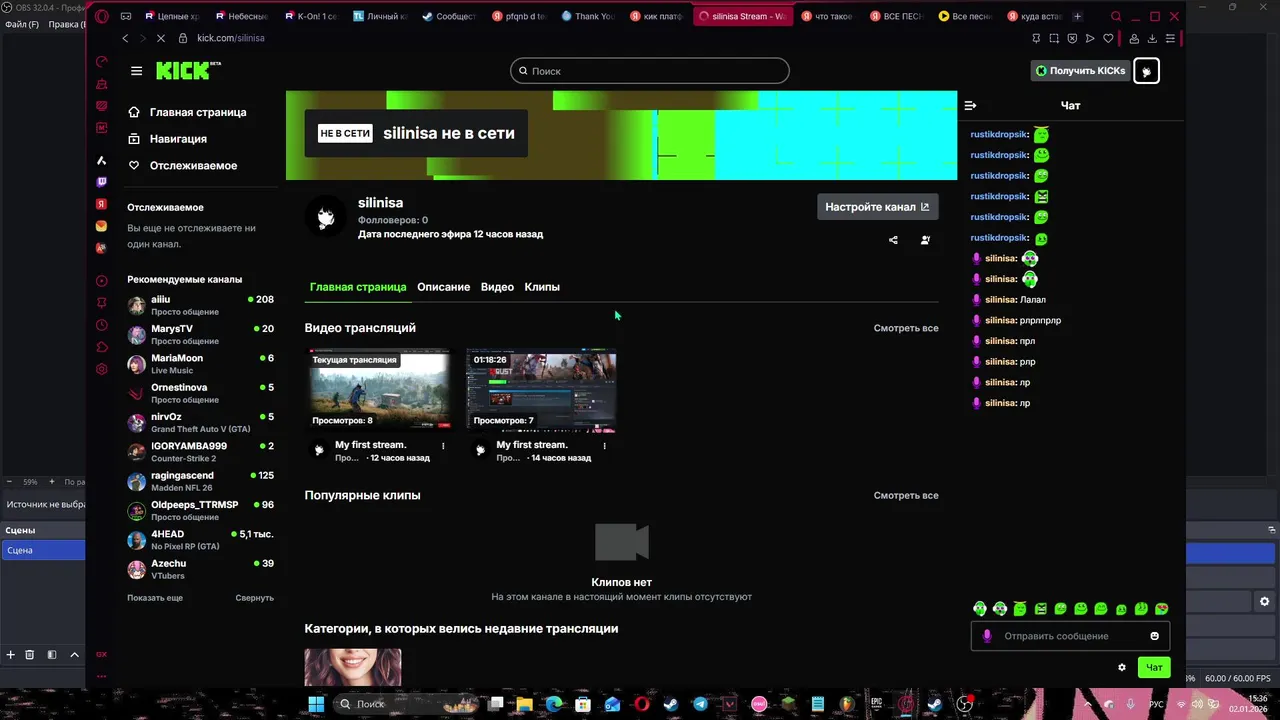This screenshot has height=720, width=1280.
Task: Open a new browser tab
Action: pos(1077,16)
